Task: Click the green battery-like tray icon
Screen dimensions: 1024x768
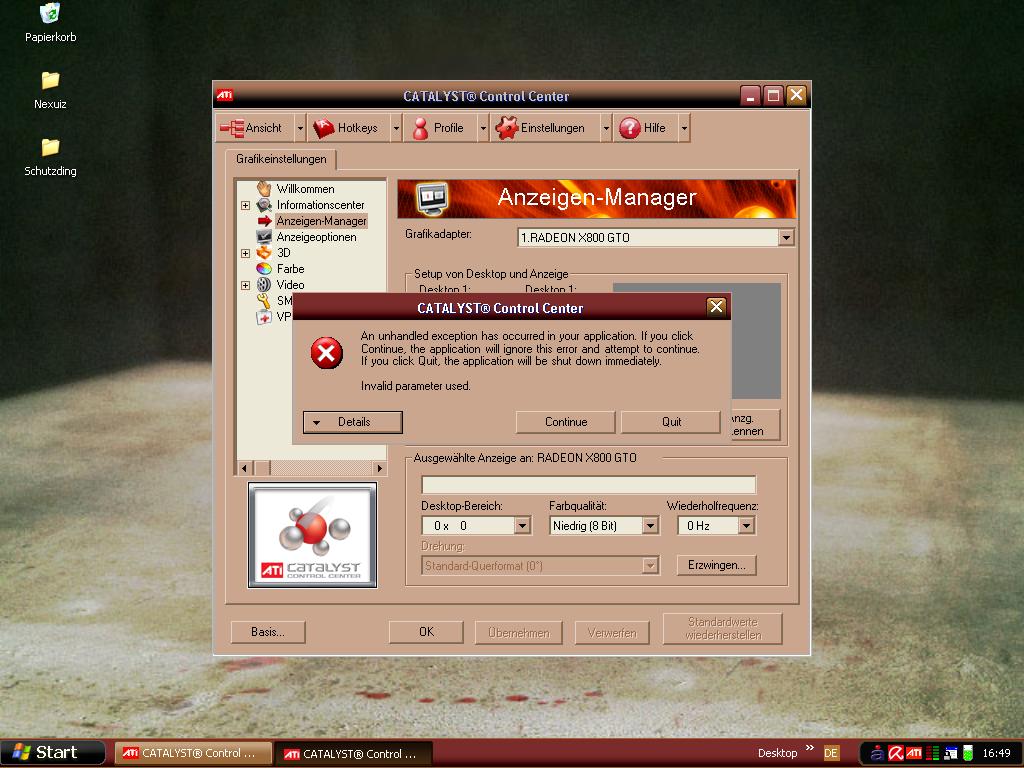Action: 968,753
